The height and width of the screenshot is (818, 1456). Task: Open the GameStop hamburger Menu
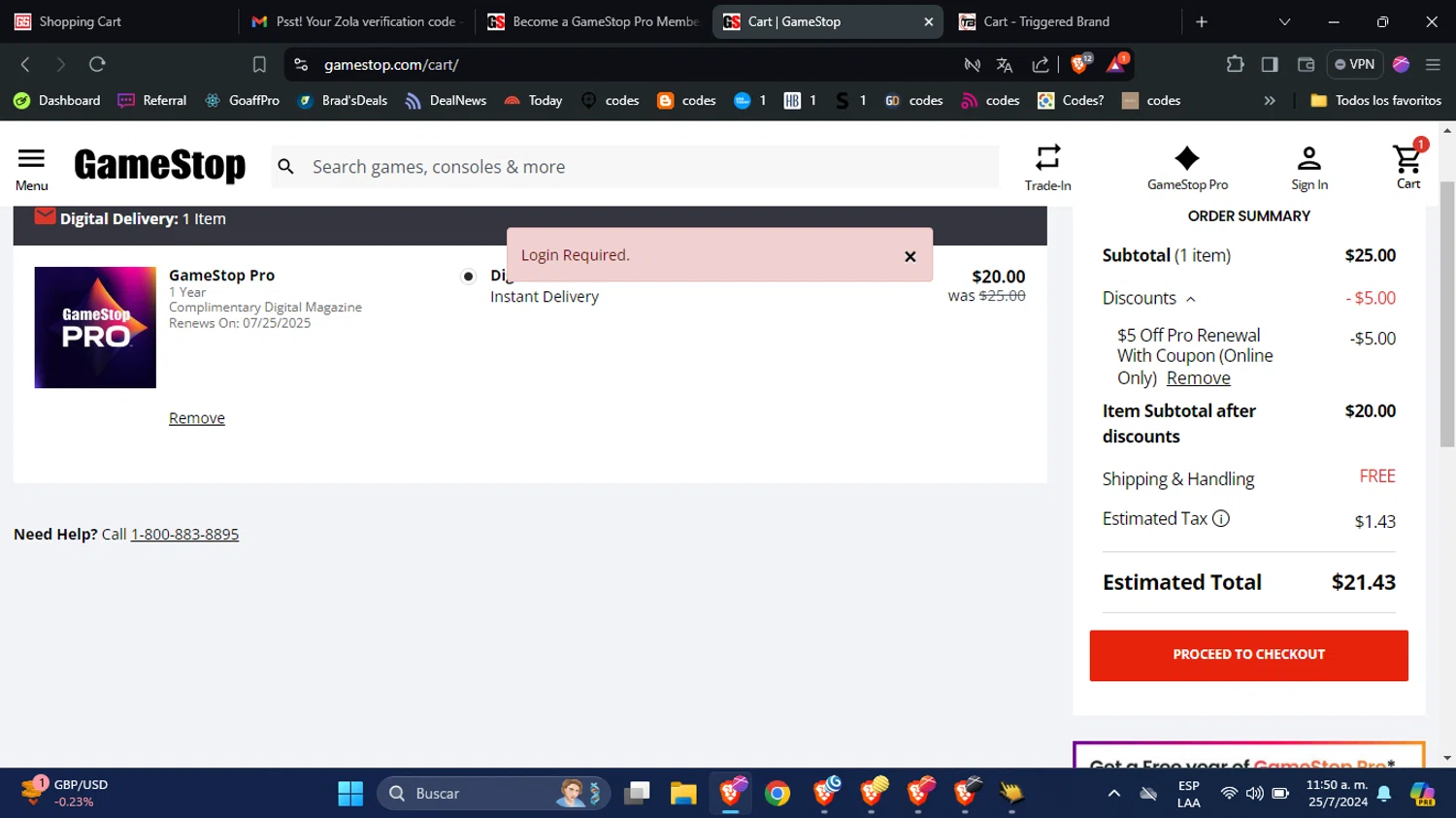click(31, 169)
